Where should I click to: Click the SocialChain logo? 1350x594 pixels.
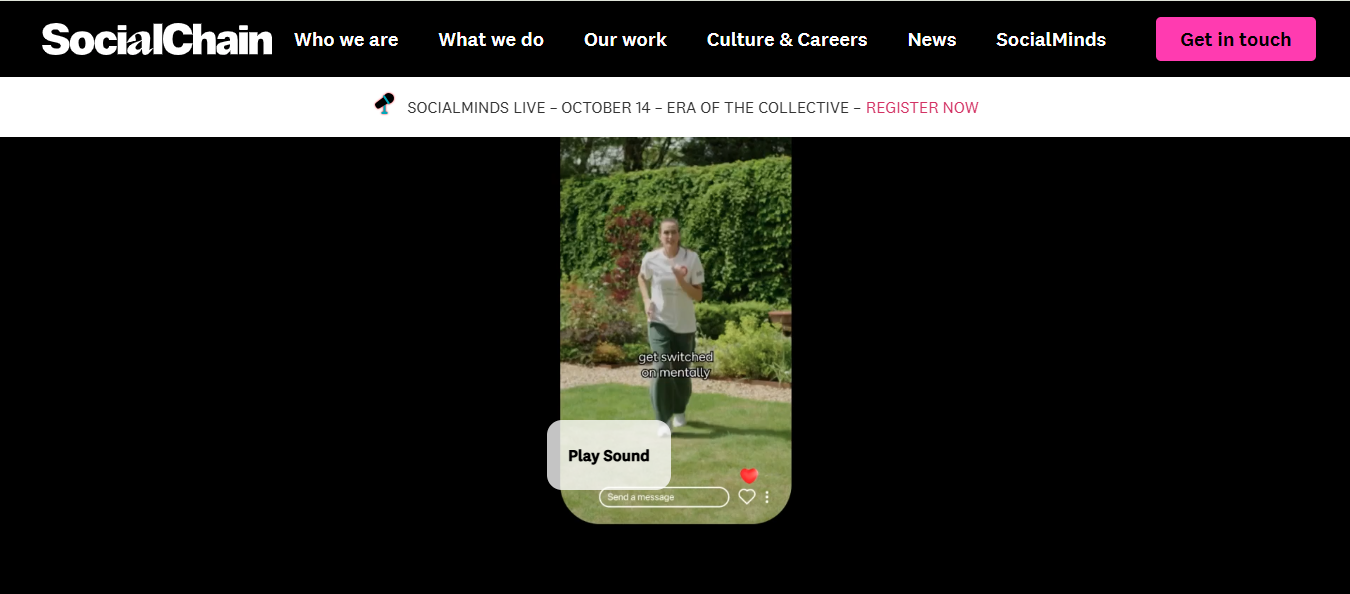coord(157,39)
